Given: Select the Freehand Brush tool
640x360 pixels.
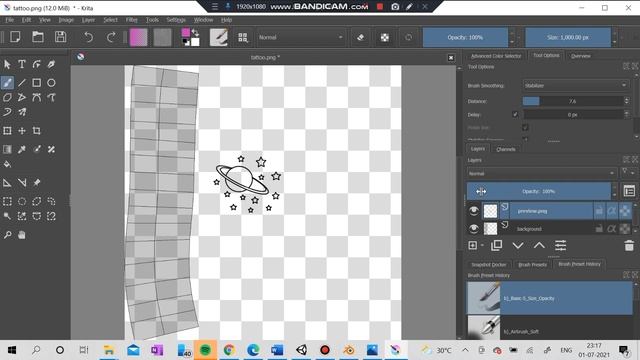Looking at the screenshot, I should pyautogui.click(x=7, y=83).
